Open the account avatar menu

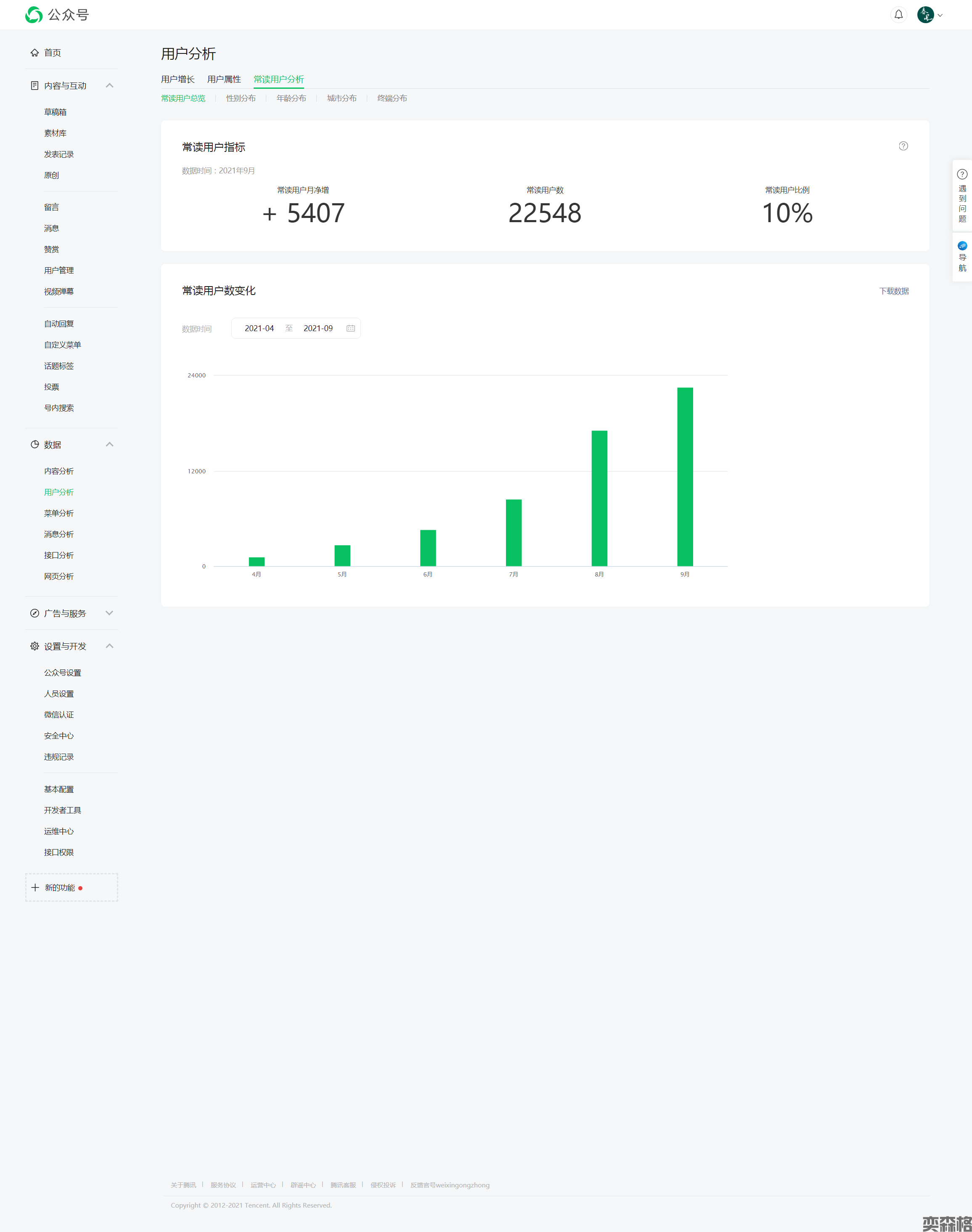click(925, 15)
